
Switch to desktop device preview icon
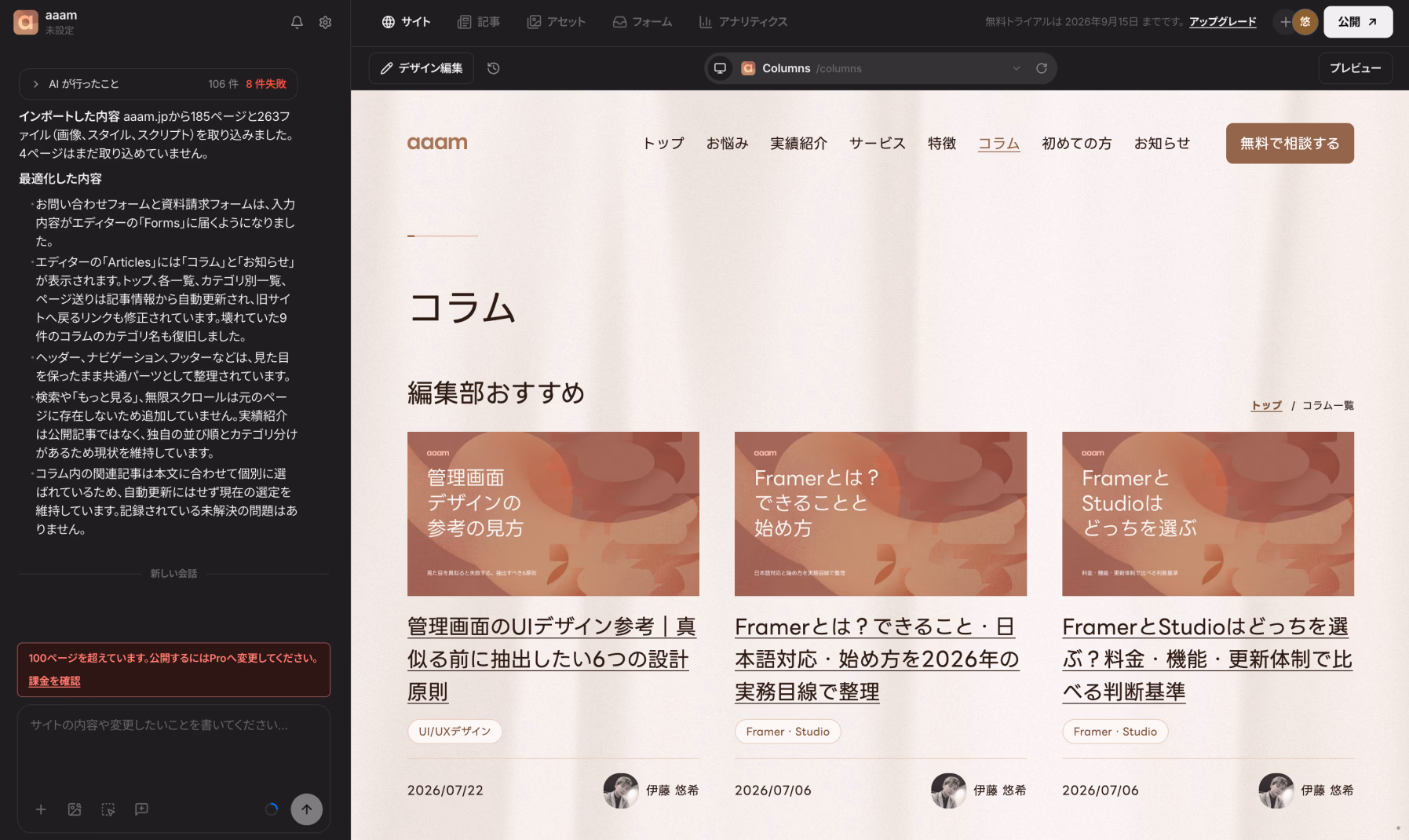point(720,68)
